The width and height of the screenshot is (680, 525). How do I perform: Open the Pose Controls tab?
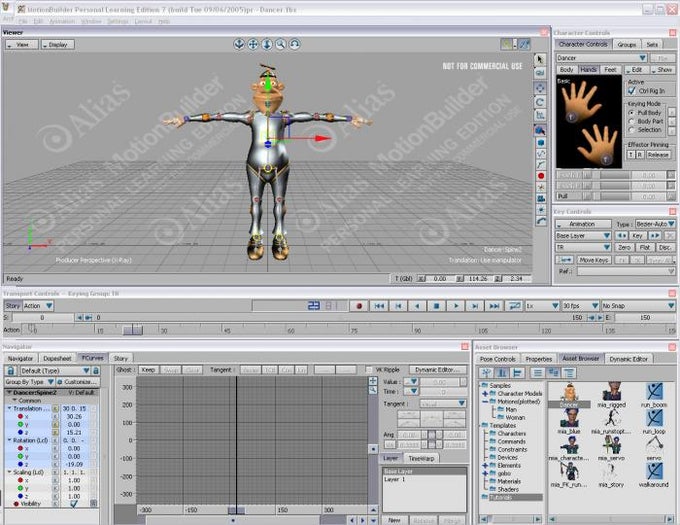[497, 359]
